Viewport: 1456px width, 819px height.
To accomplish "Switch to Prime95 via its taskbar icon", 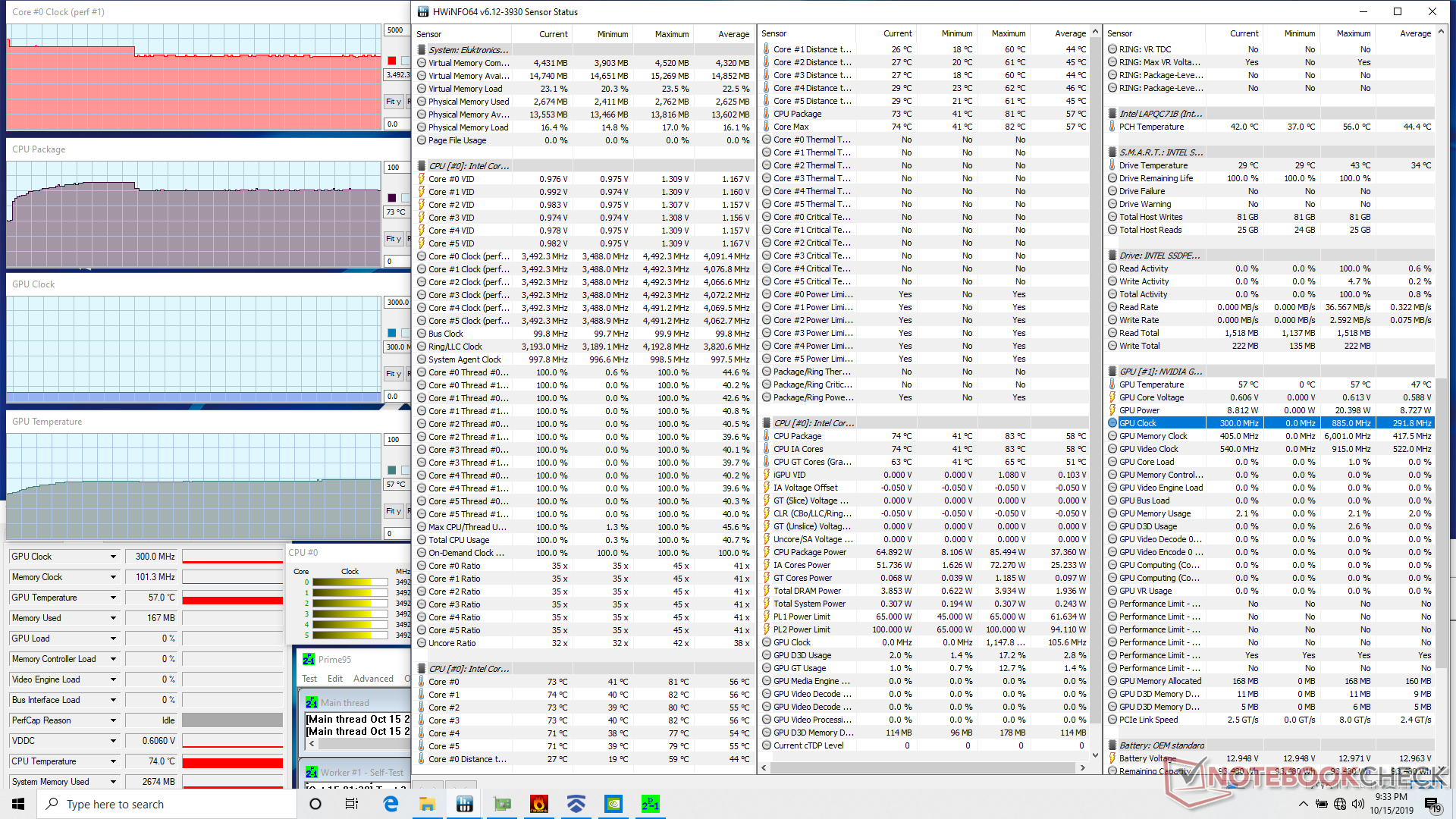I will pos(651,804).
